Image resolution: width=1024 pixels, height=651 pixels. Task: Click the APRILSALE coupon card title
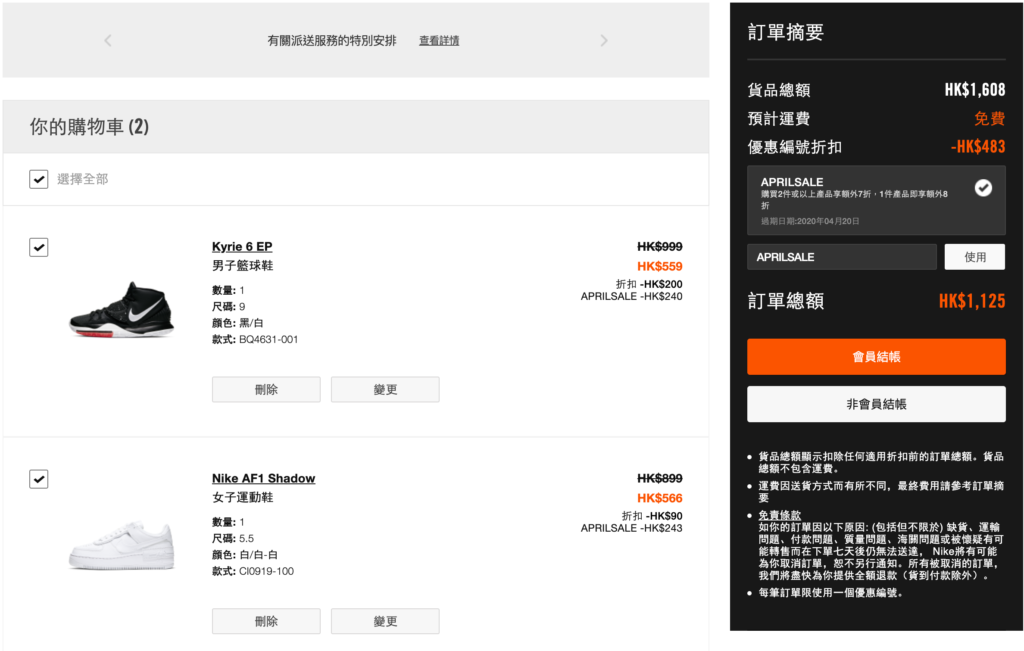(x=792, y=182)
